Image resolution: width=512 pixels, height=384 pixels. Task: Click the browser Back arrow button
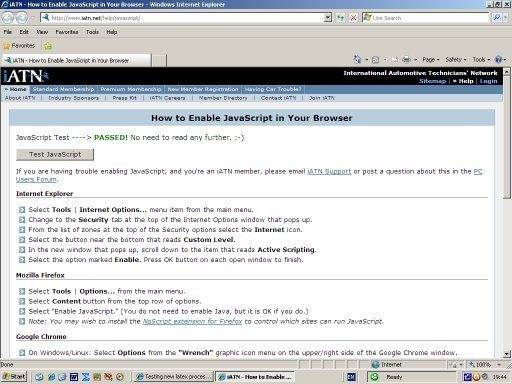click(x=8, y=18)
